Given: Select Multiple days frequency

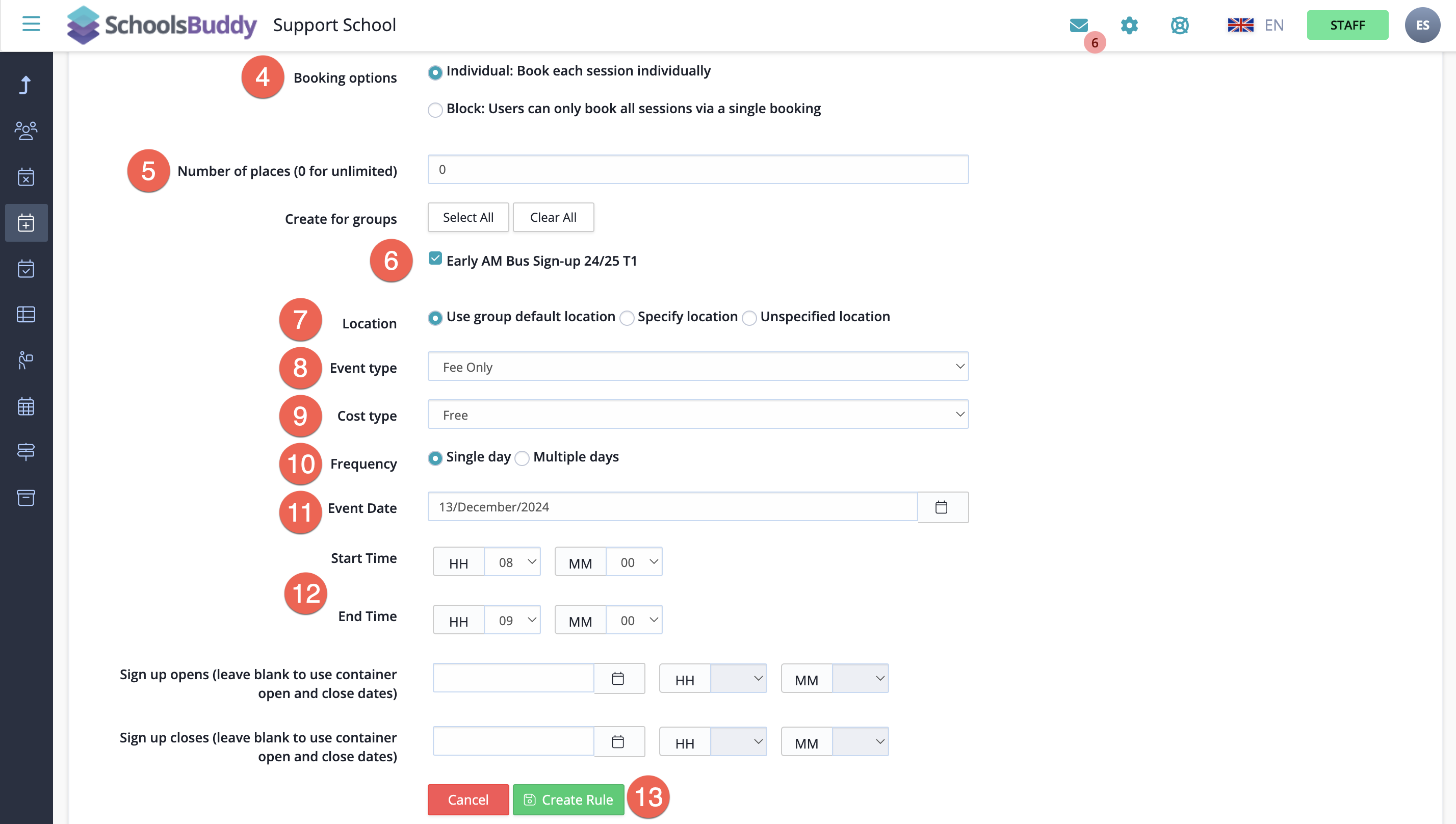Looking at the screenshot, I should (x=522, y=458).
